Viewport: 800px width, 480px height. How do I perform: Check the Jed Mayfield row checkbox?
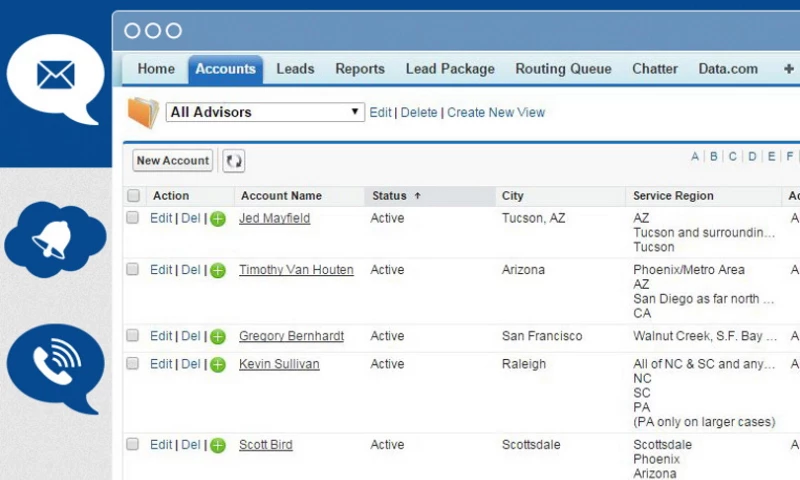pyautogui.click(x=133, y=217)
